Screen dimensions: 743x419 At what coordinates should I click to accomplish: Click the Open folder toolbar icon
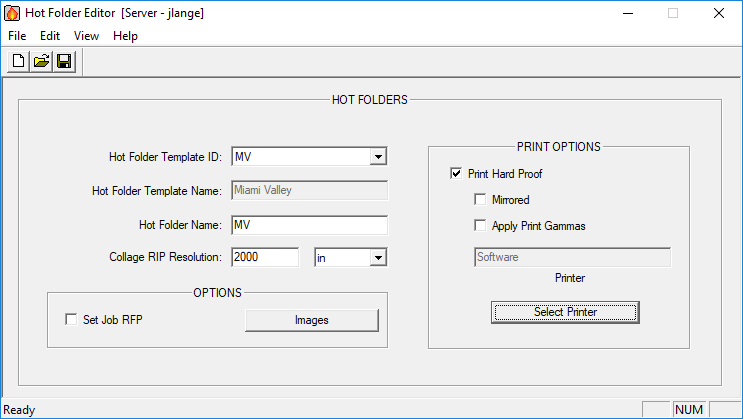pos(41,62)
